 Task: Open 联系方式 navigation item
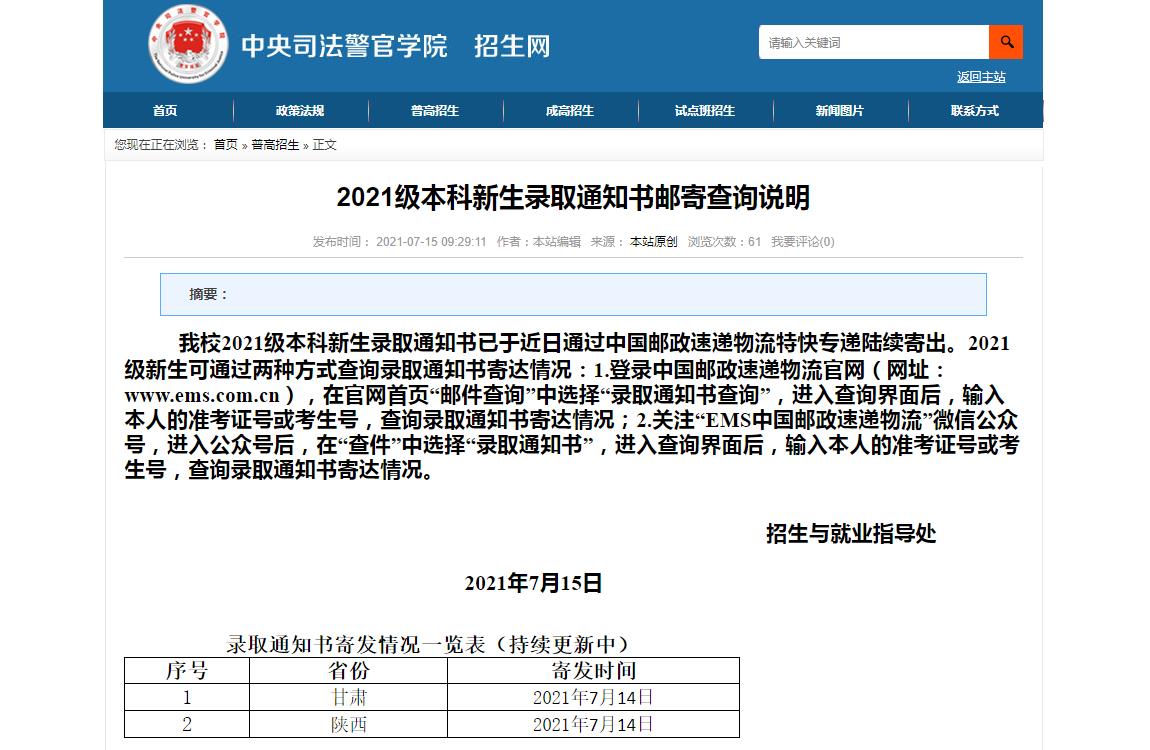975,111
